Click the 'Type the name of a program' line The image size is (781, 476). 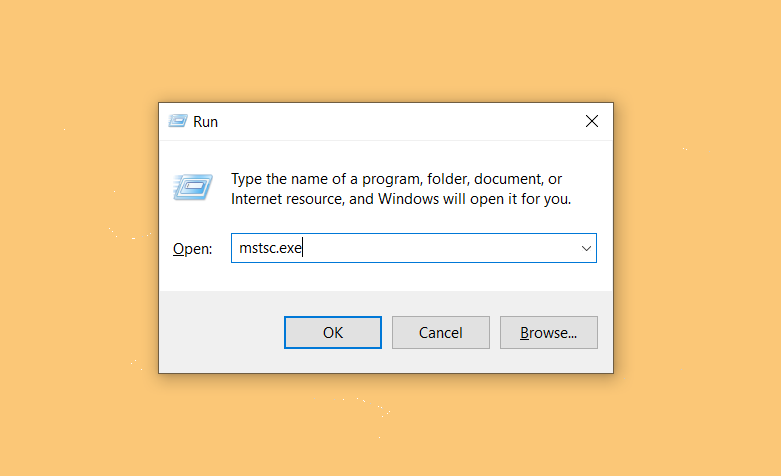coord(396,179)
